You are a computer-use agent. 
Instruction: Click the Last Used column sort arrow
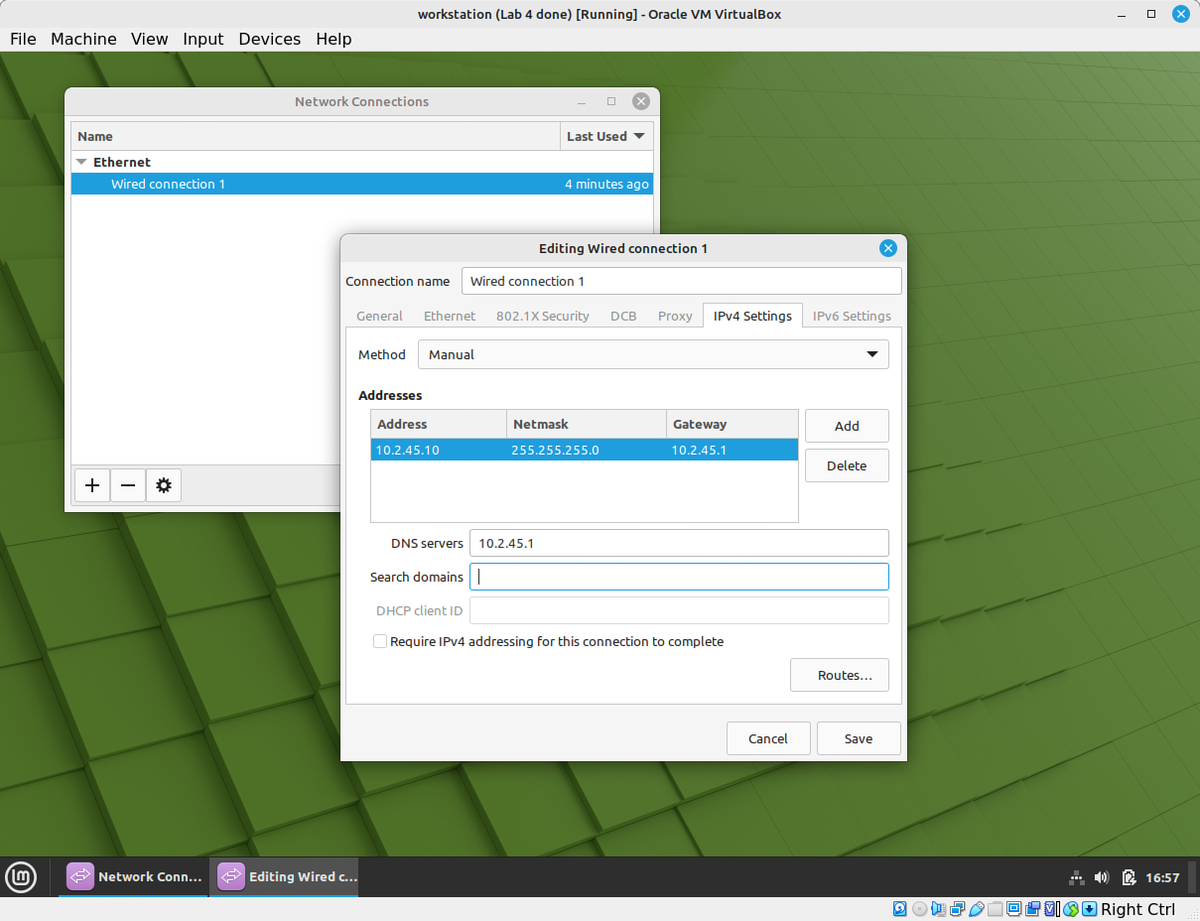tap(639, 136)
